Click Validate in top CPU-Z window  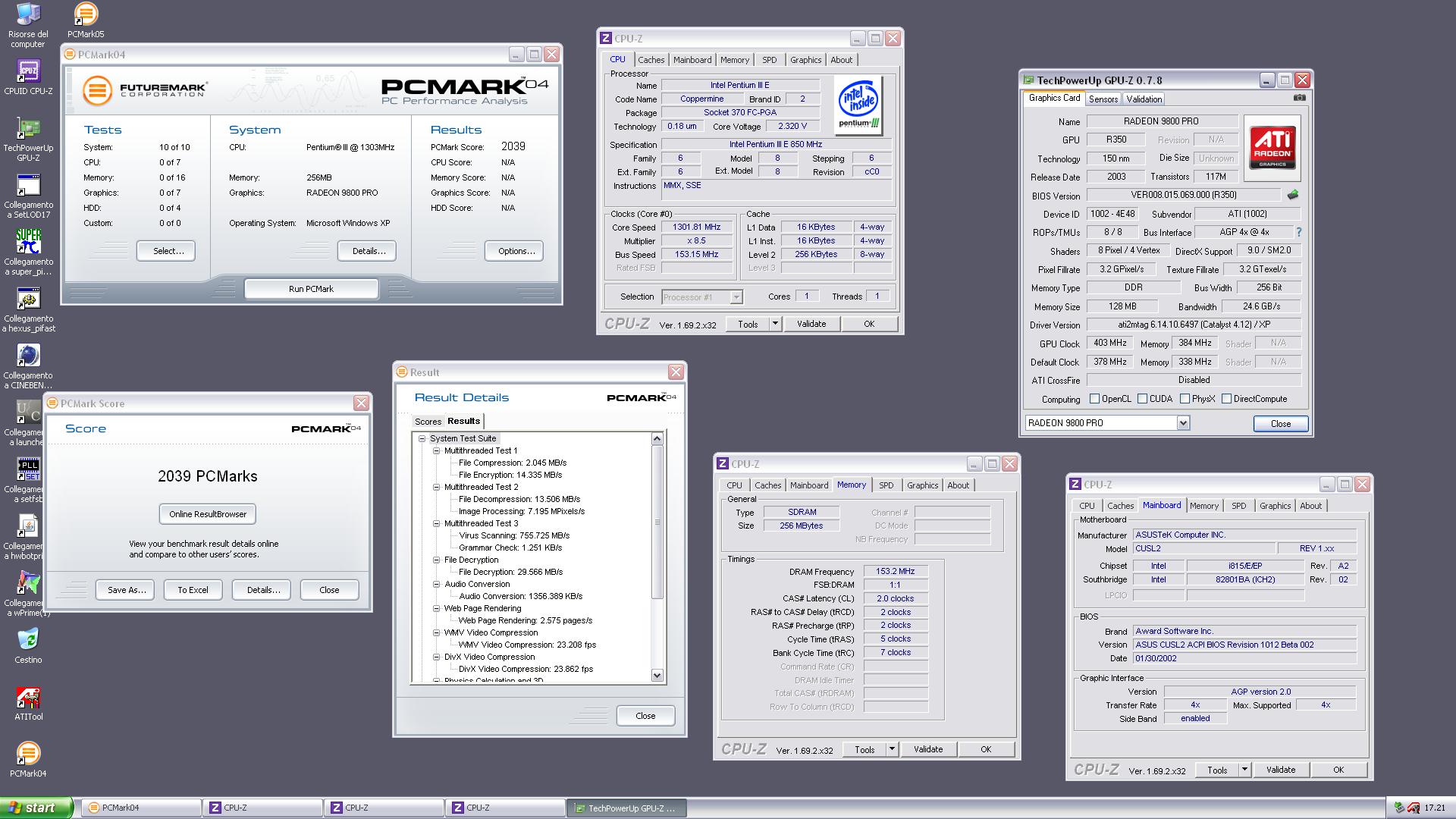(x=811, y=324)
